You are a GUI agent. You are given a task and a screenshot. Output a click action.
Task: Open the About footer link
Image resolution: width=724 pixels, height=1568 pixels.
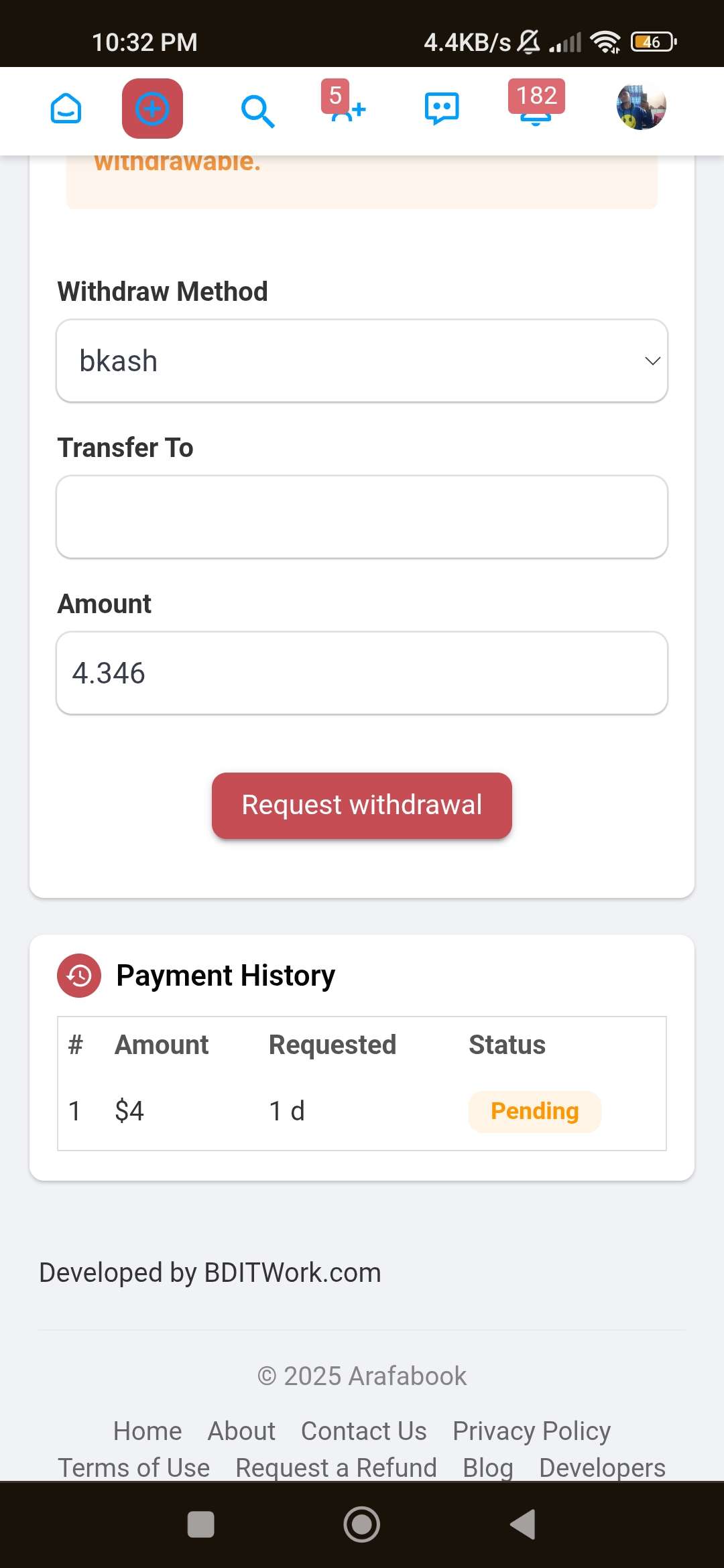coord(241,1431)
